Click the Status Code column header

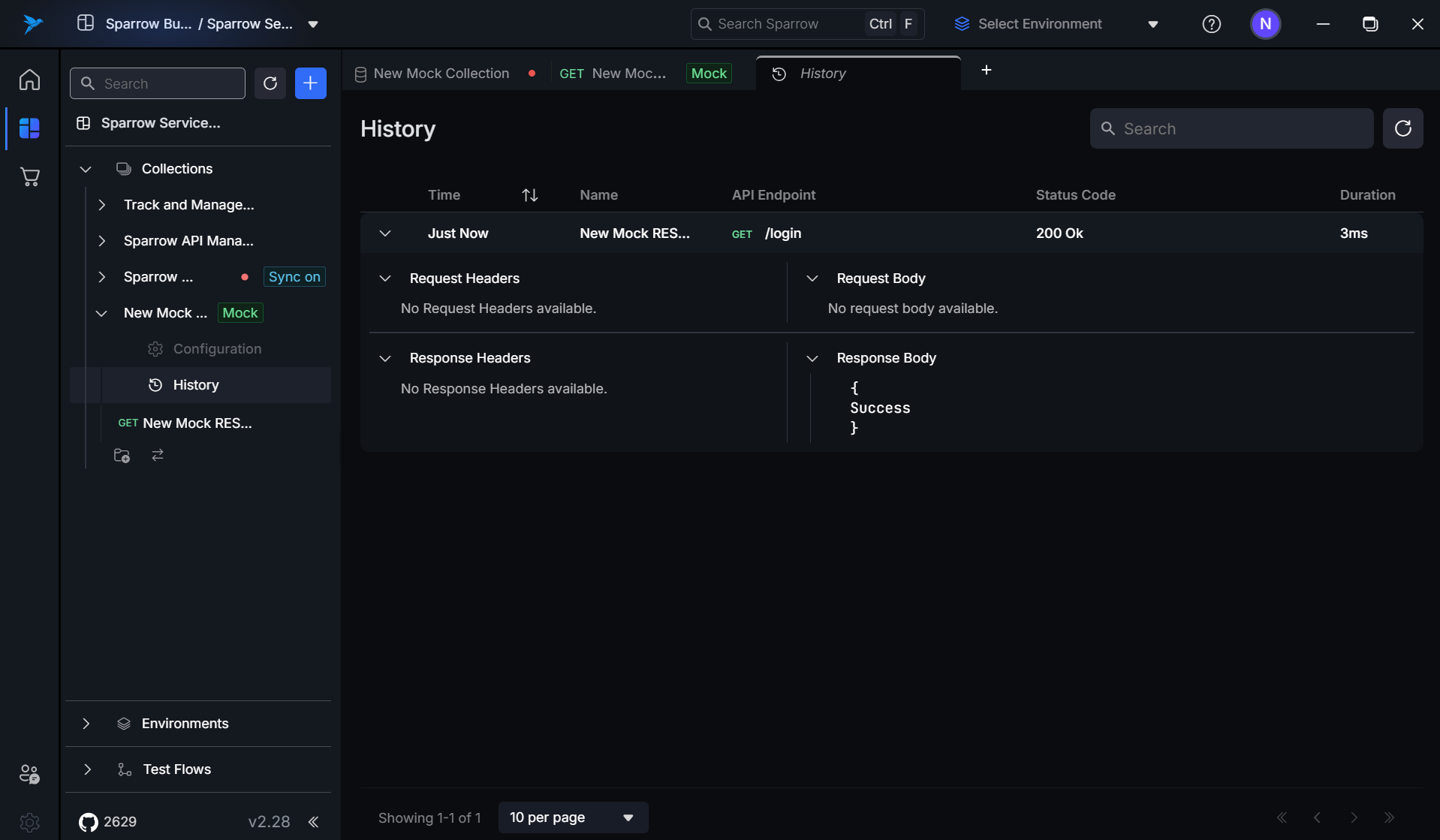(x=1076, y=195)
